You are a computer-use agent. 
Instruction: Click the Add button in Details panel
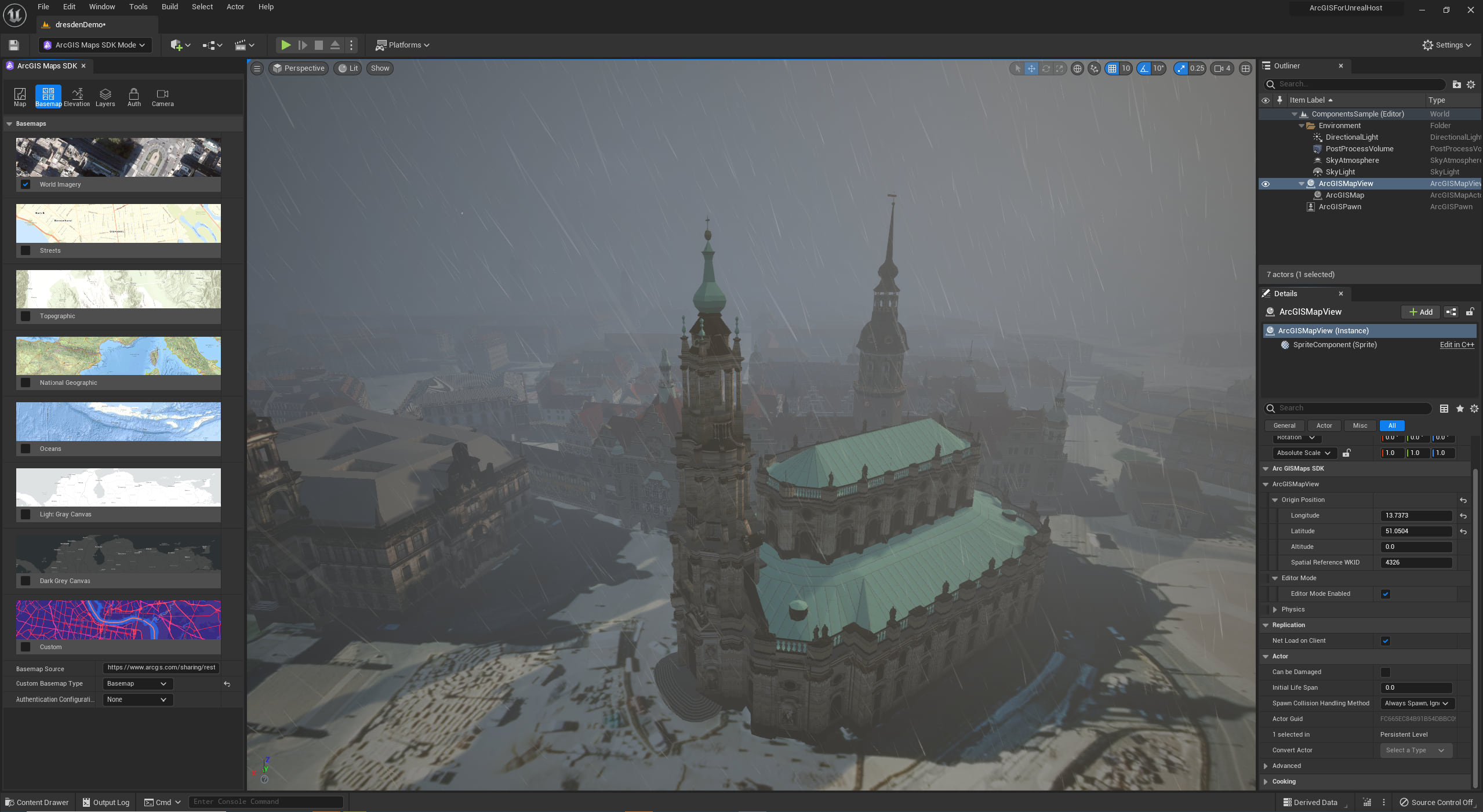click(x=1420, y=312)
